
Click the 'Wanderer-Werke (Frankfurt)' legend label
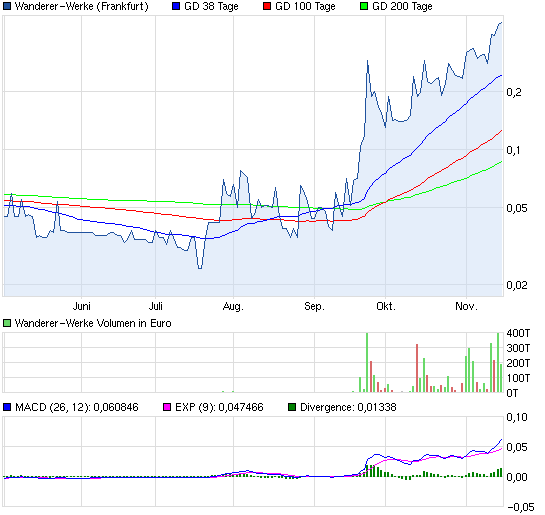[x=82, y=6]
